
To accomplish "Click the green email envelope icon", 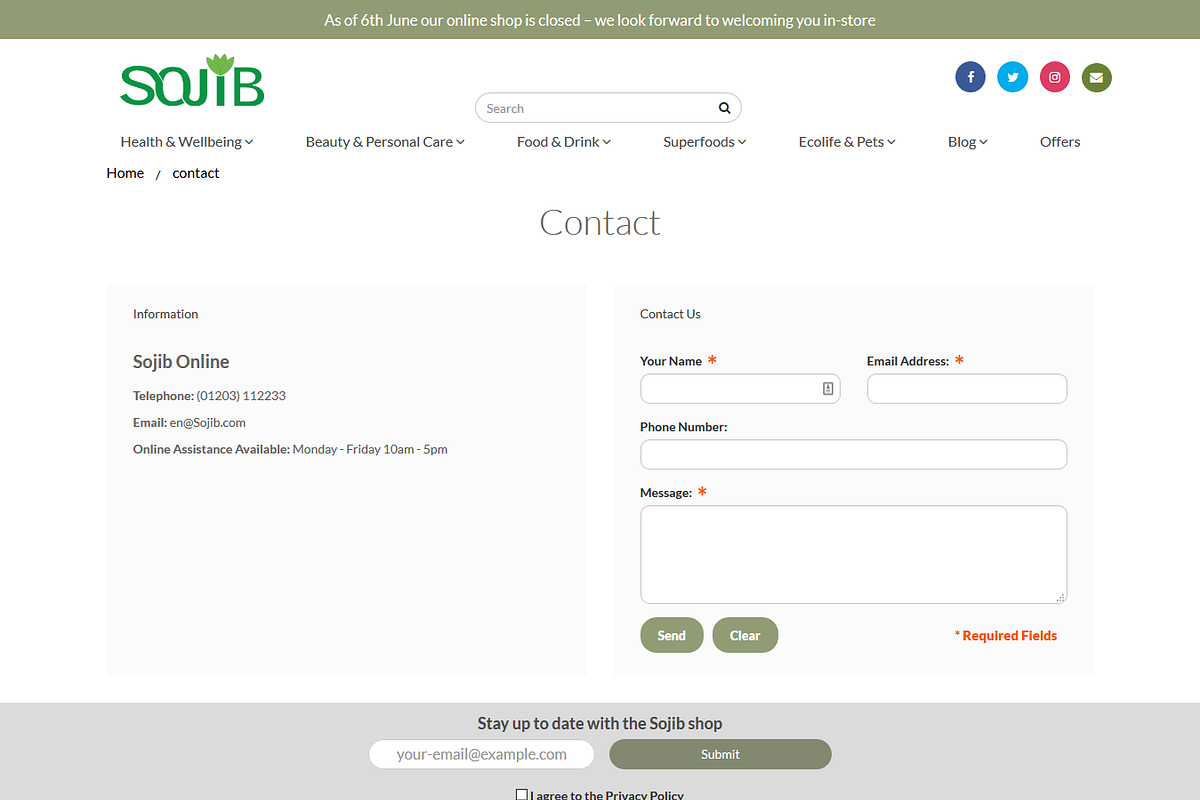I will [x=1096, y=77].
